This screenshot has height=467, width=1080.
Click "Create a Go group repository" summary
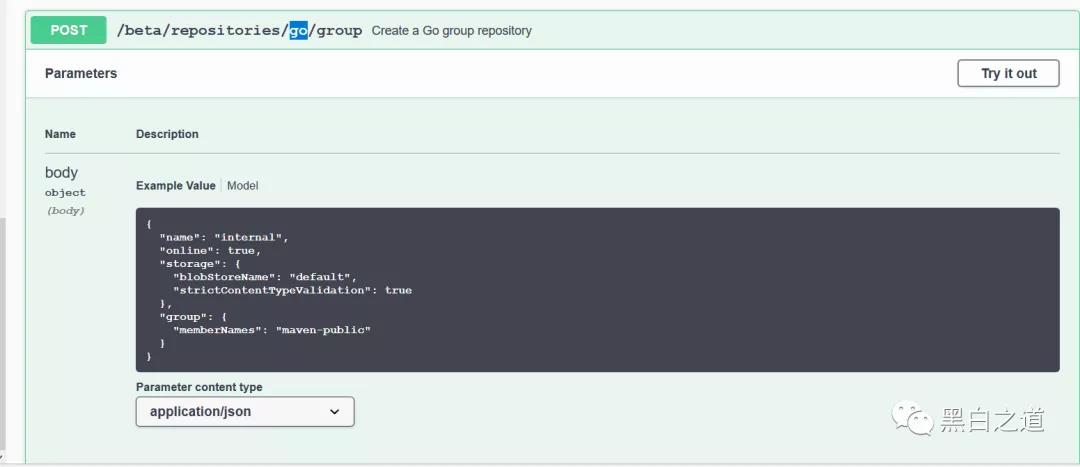[452, 31]
